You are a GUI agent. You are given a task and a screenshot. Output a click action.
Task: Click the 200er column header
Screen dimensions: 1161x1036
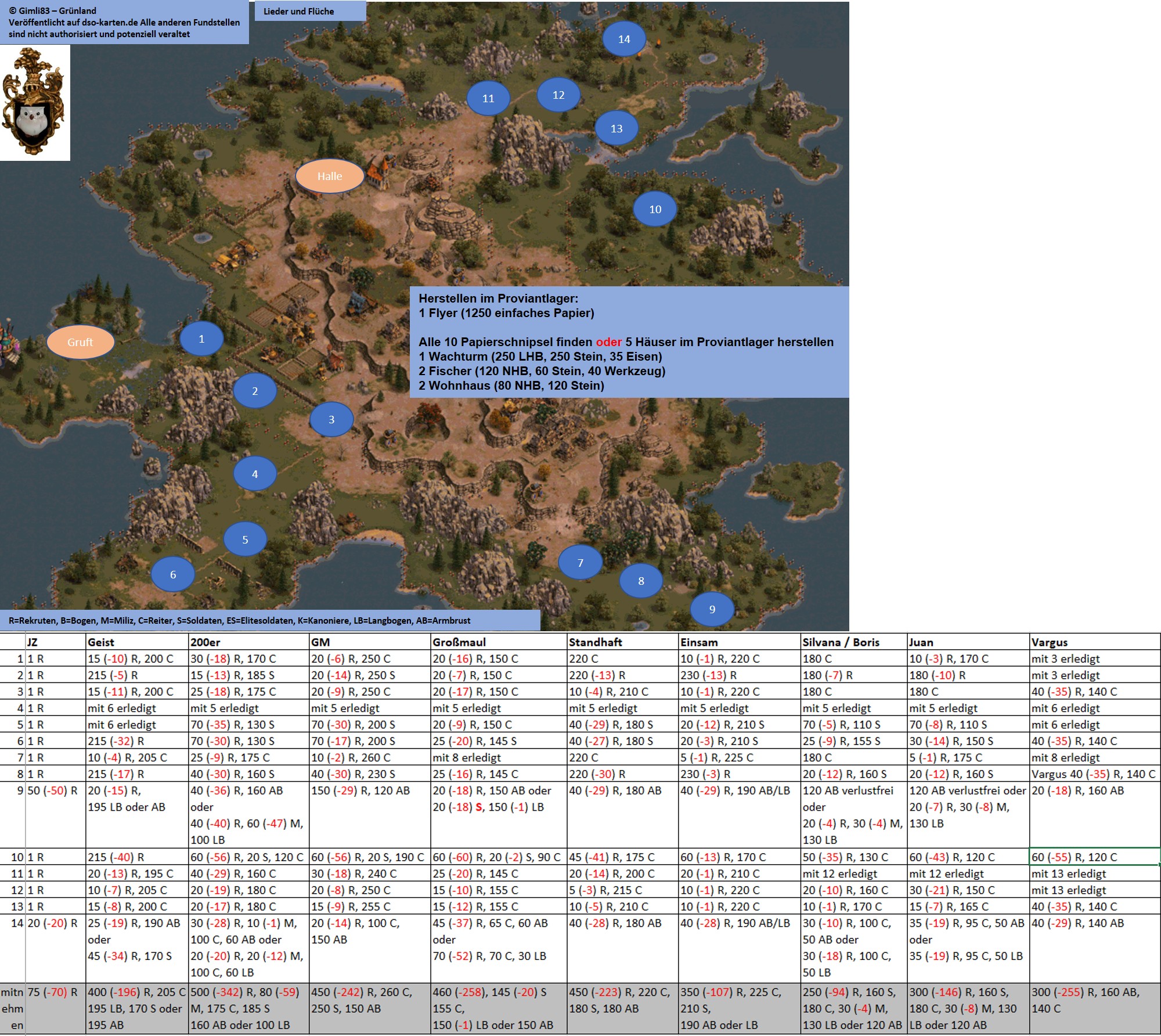coord(249,642)
